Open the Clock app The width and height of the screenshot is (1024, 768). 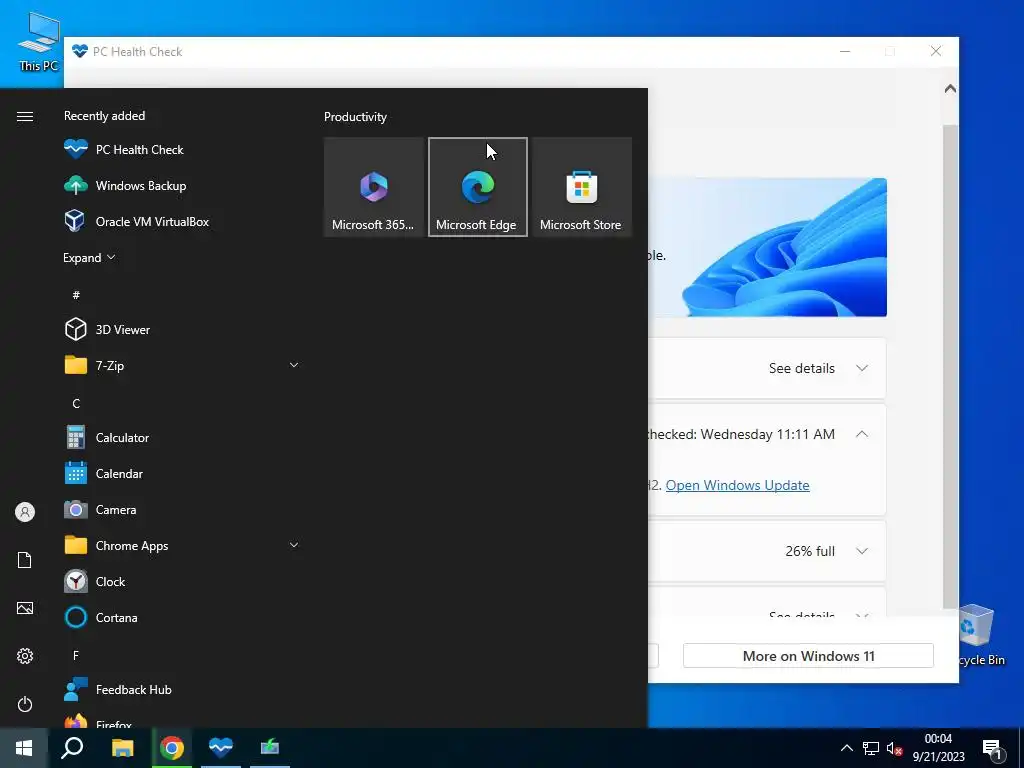coord(183,581)
